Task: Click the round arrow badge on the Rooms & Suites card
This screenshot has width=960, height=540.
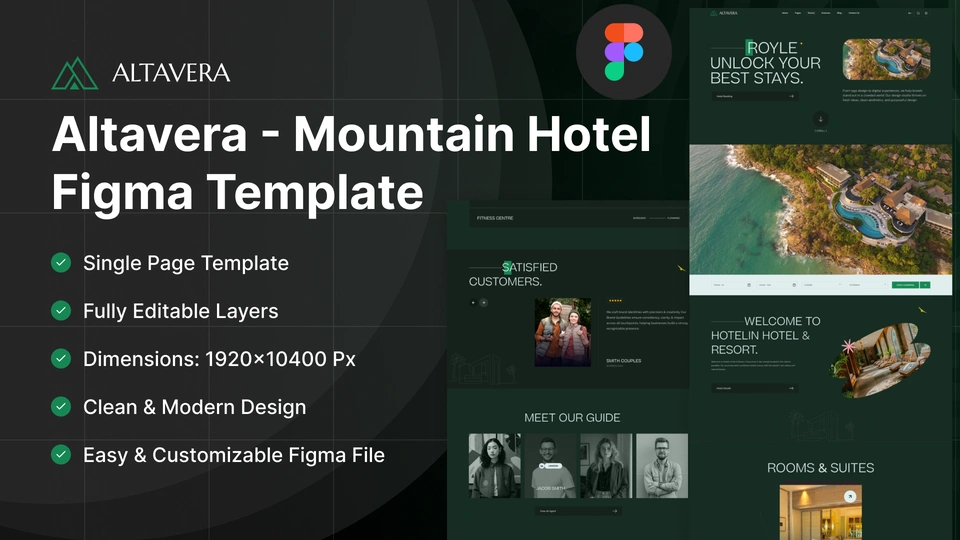Action: tap(850, 497)
